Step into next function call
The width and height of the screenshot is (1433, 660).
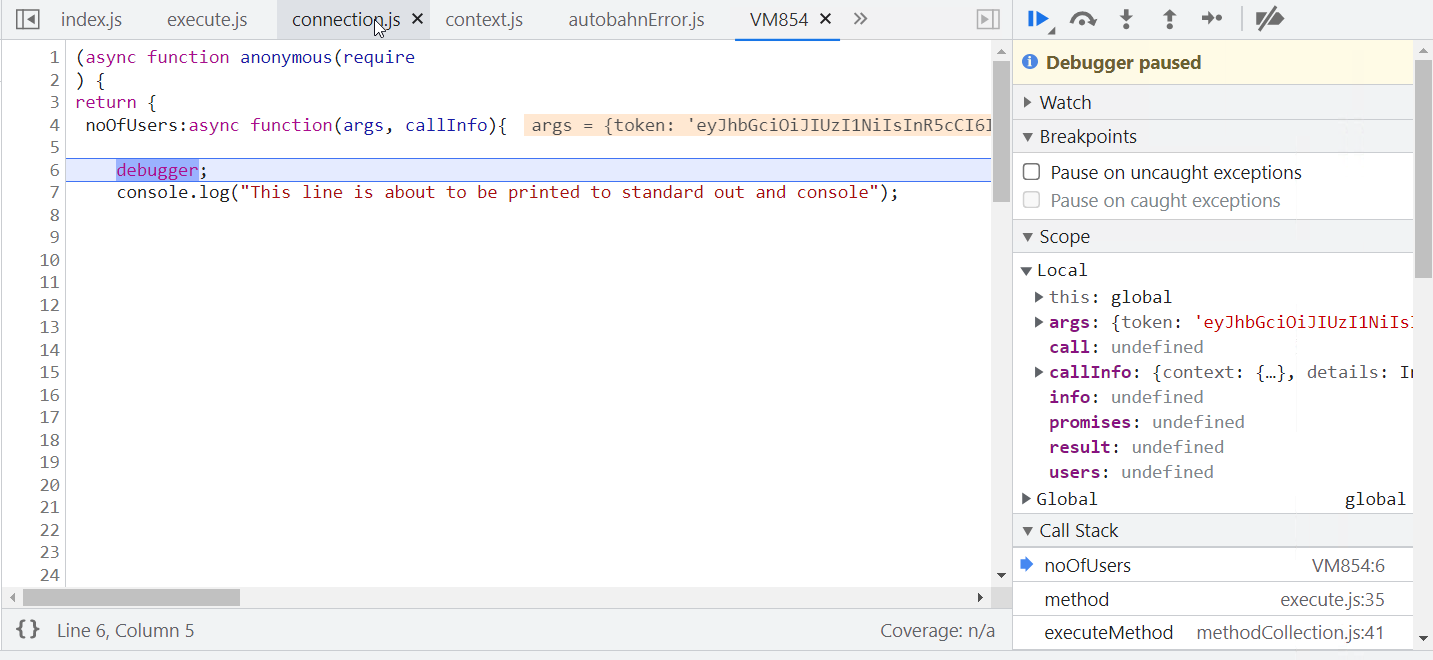point(1127,19)
